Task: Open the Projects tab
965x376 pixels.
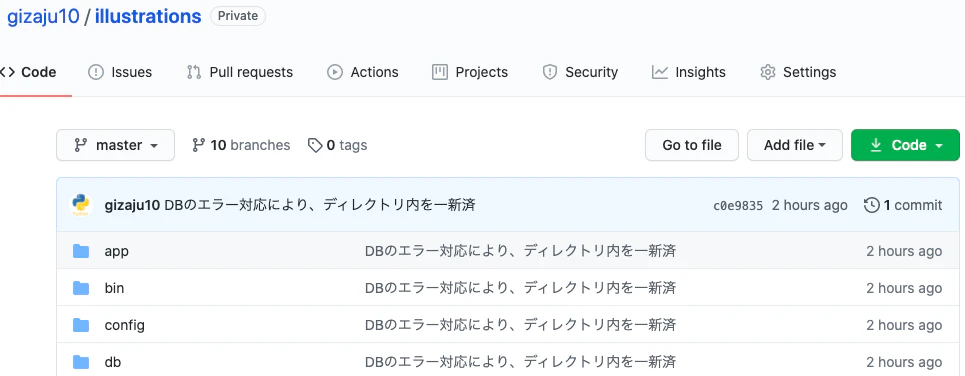Action: (x=470, y=72)
